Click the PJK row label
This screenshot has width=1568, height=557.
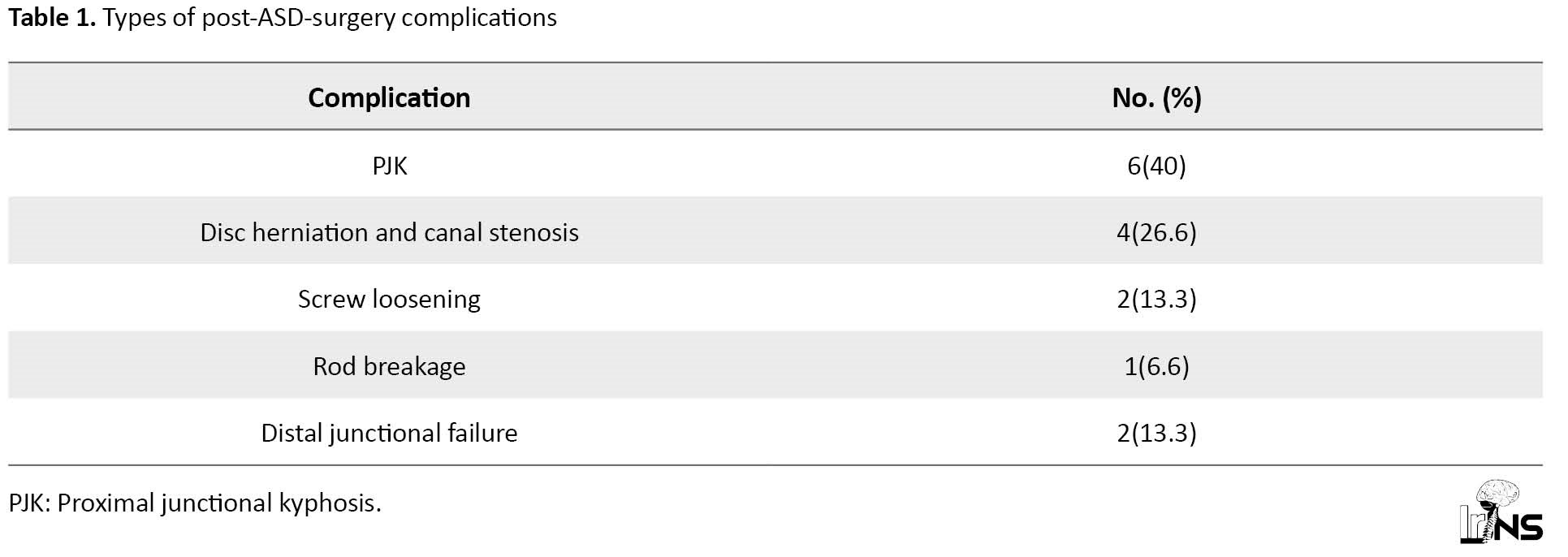pyautogui.click(x=389, y=166)
